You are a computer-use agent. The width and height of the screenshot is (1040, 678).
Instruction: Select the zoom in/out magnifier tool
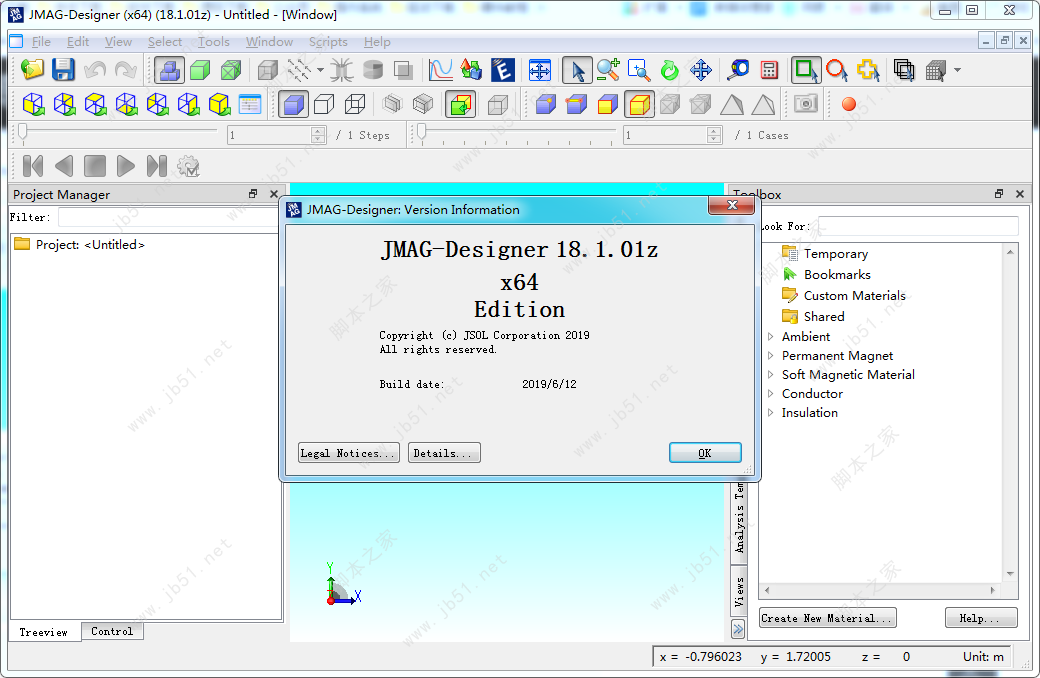coord(608,70)
